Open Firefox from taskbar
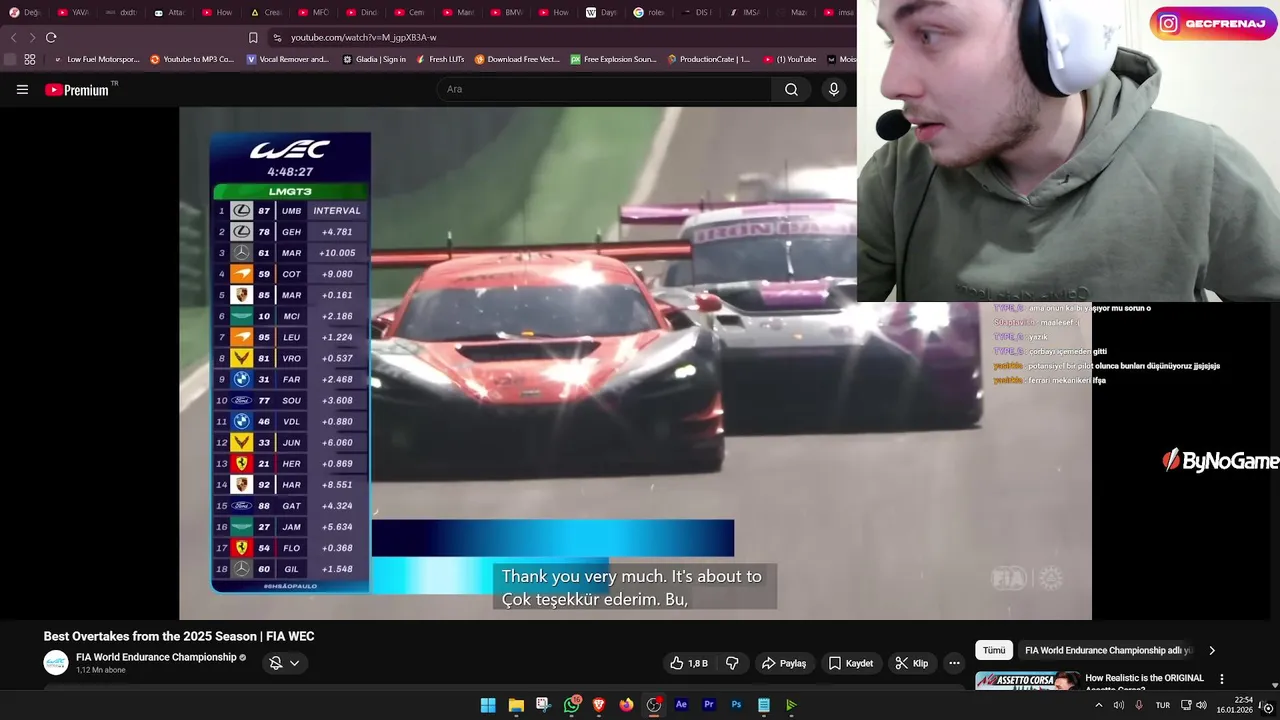 coord(626,705)
